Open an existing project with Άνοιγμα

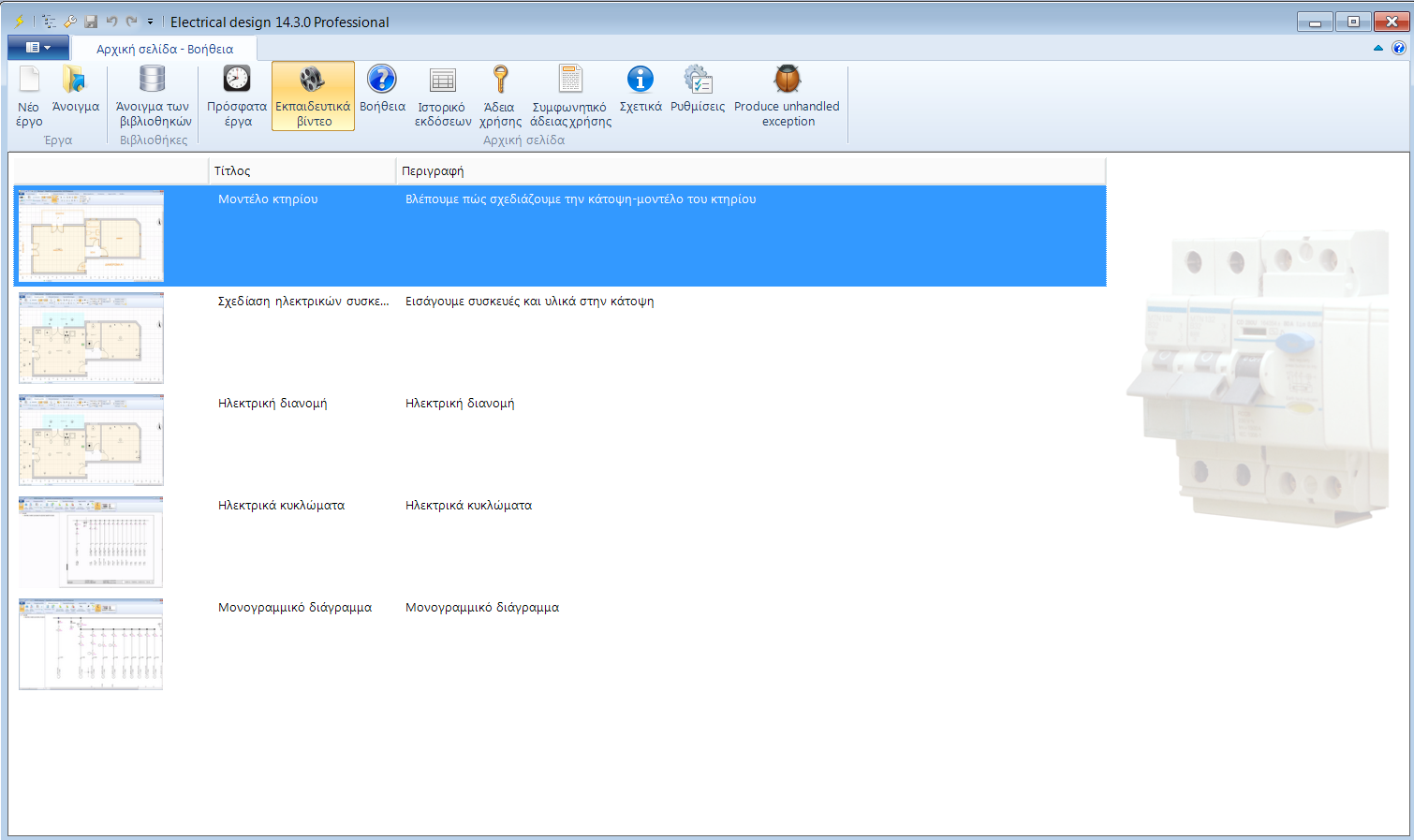(74, 94)
